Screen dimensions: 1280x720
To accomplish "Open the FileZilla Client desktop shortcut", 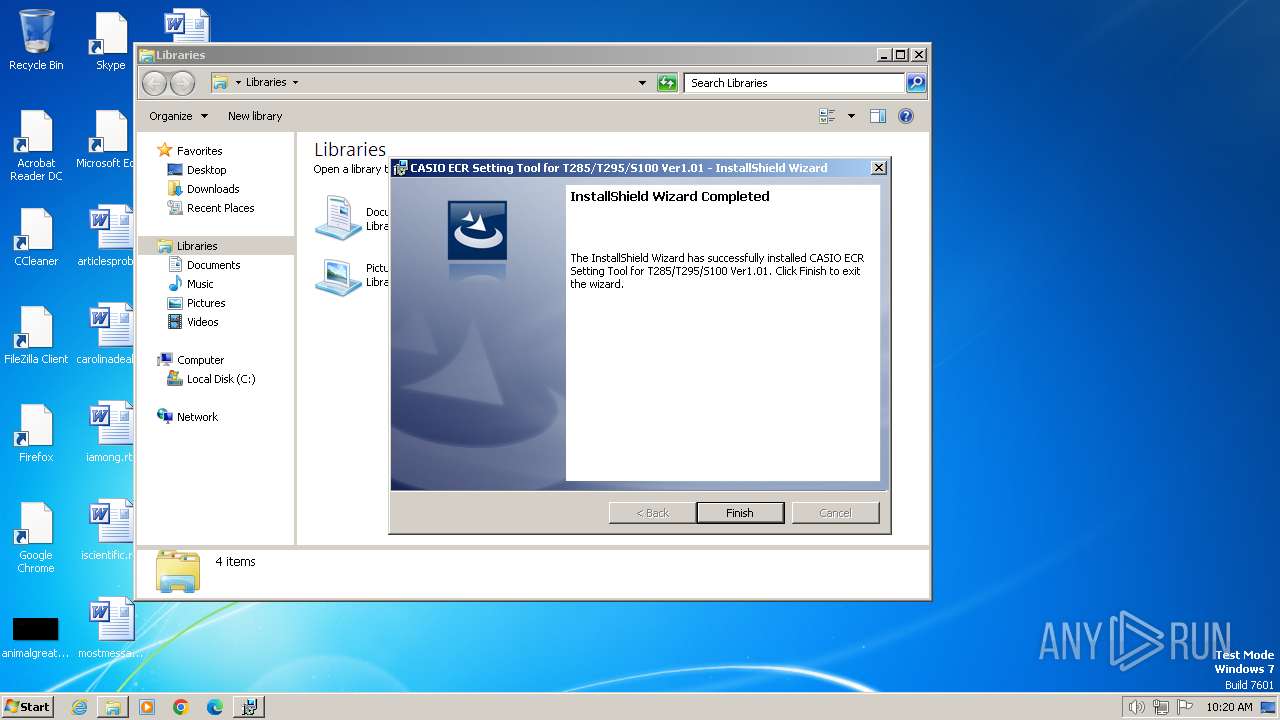I will pos(36,335).
